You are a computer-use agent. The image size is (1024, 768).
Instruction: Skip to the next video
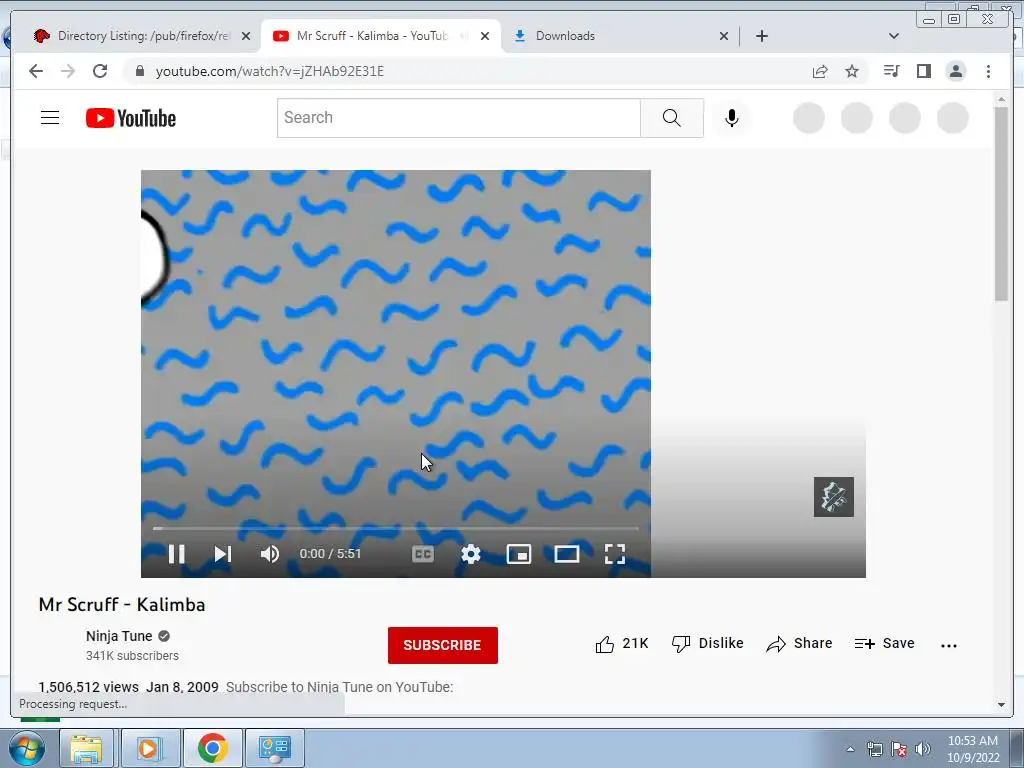223,554
